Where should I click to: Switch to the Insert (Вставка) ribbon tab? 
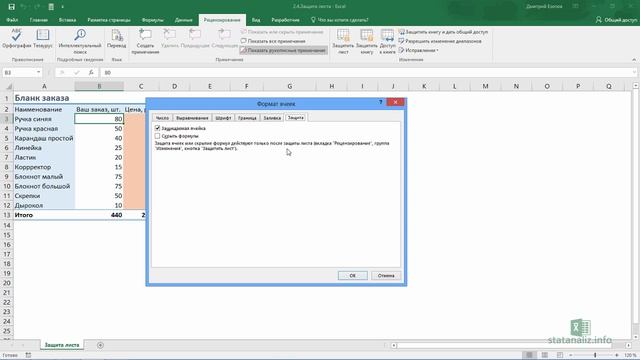coord(67,20)
